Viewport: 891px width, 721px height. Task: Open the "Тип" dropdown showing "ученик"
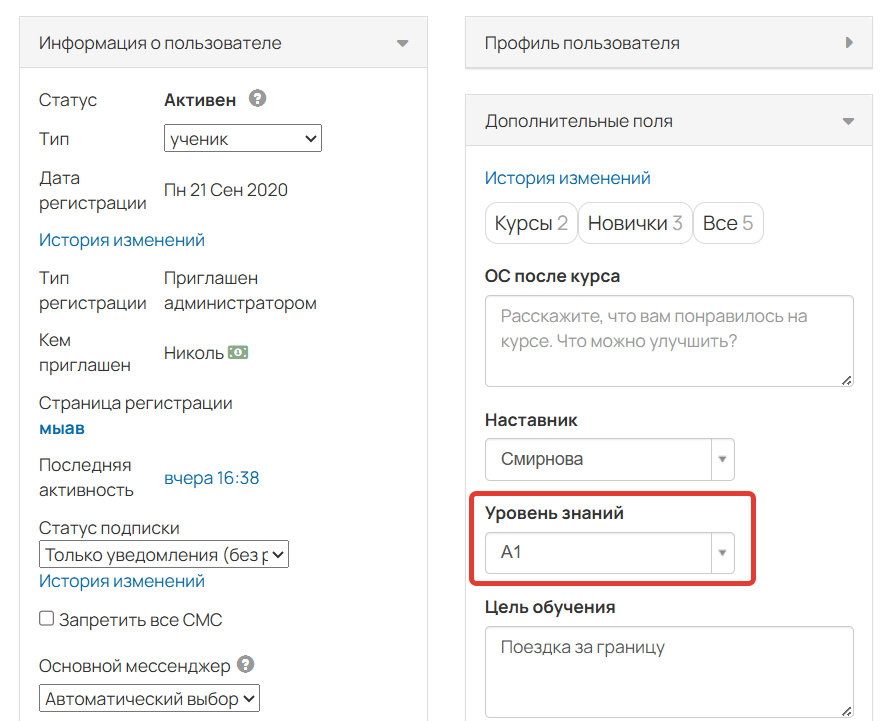coord(242,138)
